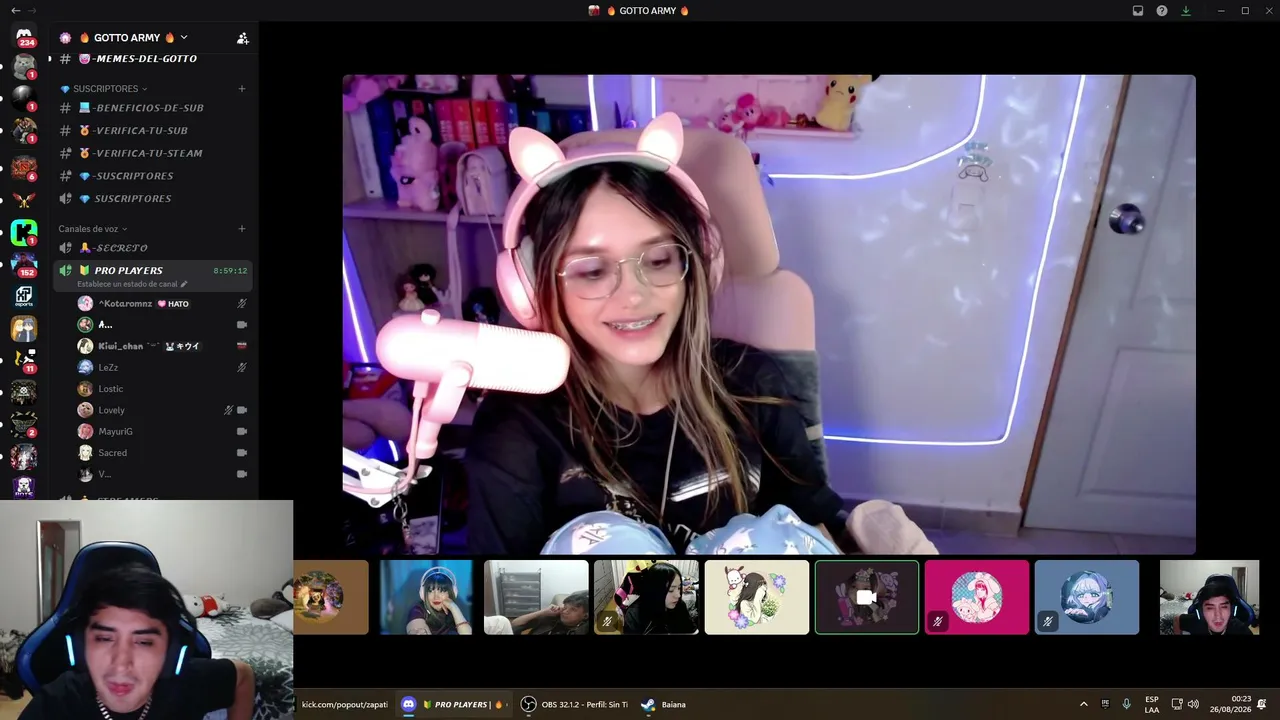This screenshot has height=720, width=1280.
Task: Open Discord PRO PLAYERS taskbar button
Action: tap(453, 705)
